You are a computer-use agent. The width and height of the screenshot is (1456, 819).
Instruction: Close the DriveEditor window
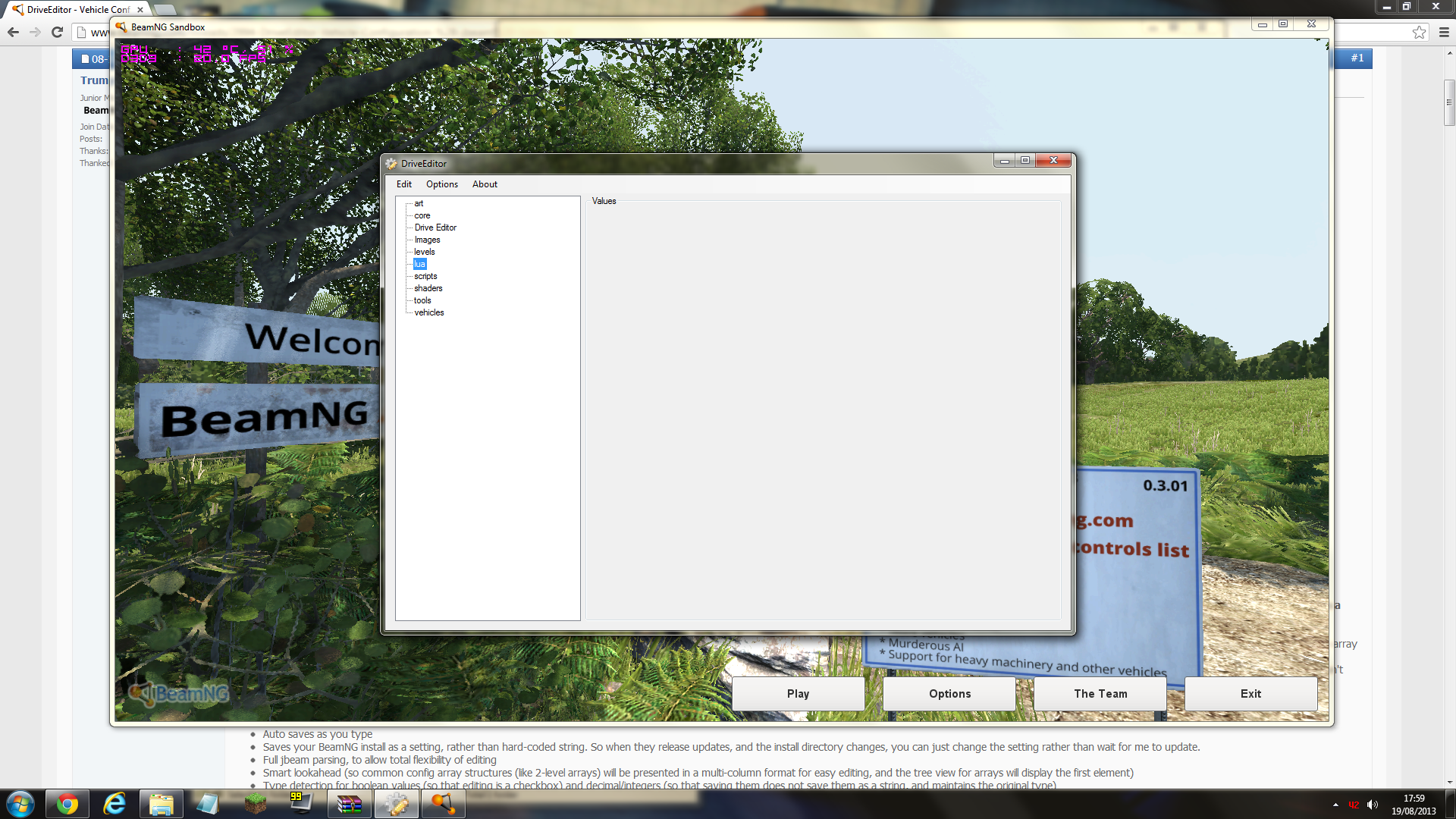click(1053, 160)
